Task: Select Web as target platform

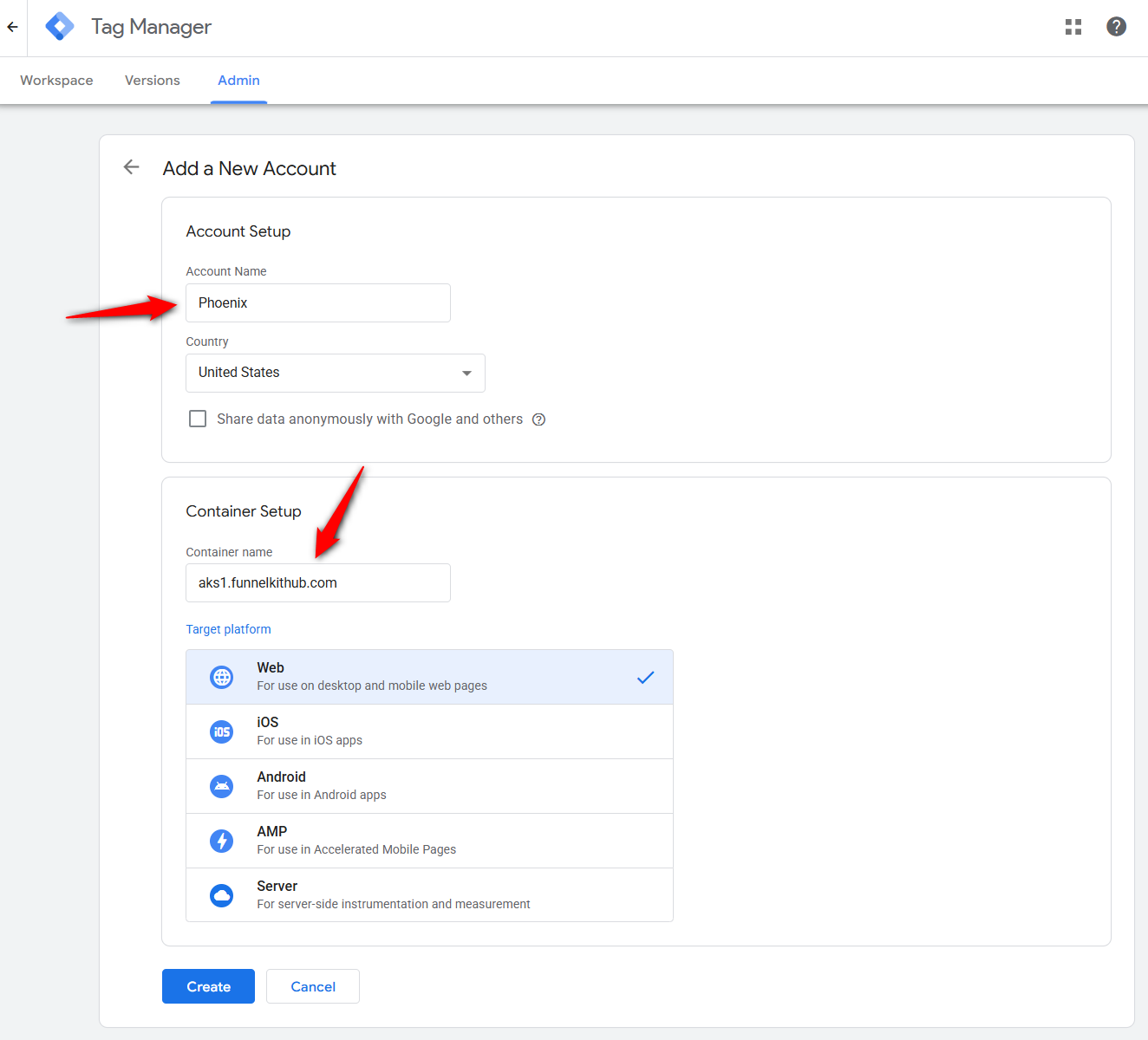Action: [429, 677]
